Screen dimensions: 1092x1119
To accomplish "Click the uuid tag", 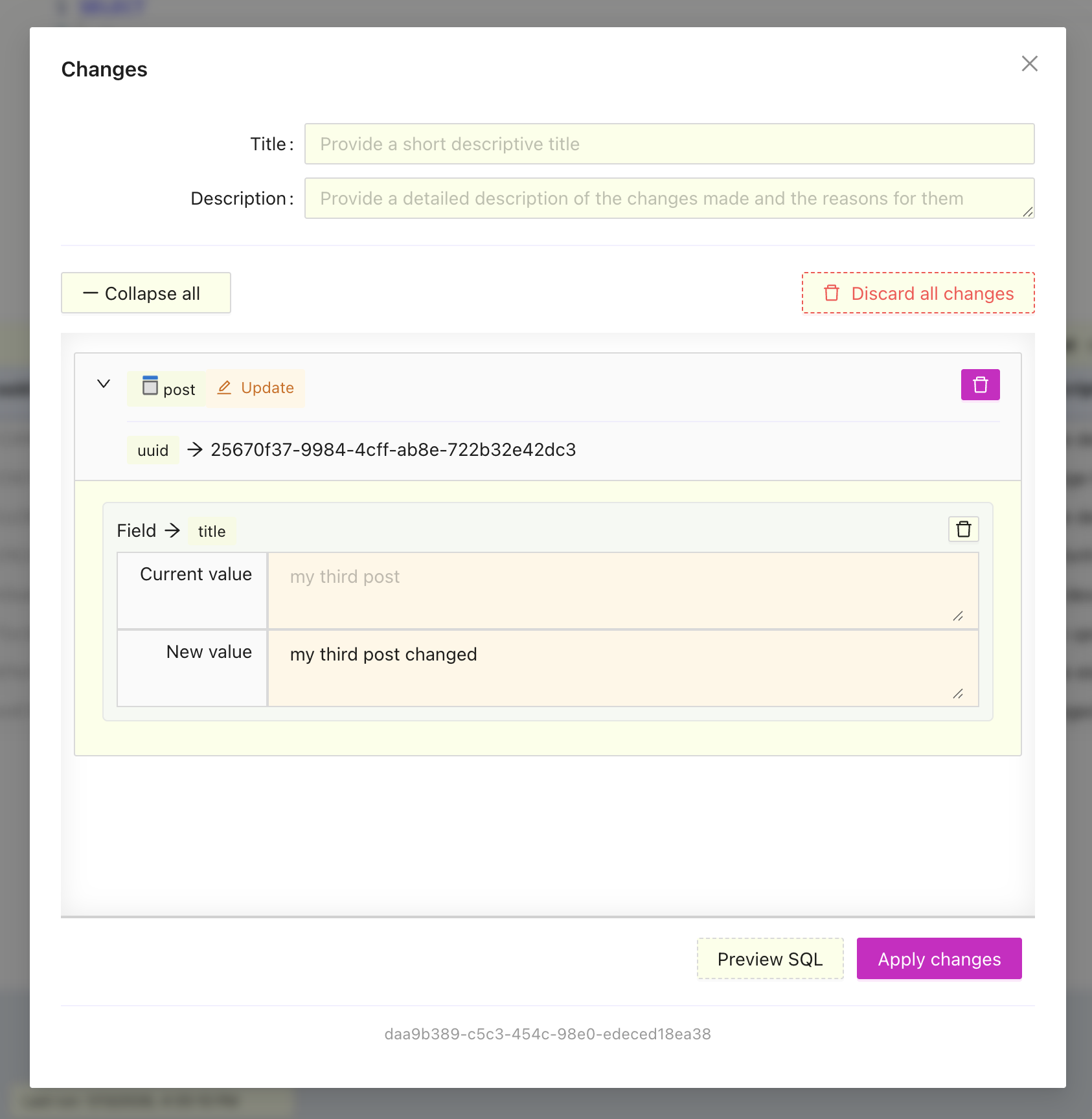I will click(x=153, y=450).
